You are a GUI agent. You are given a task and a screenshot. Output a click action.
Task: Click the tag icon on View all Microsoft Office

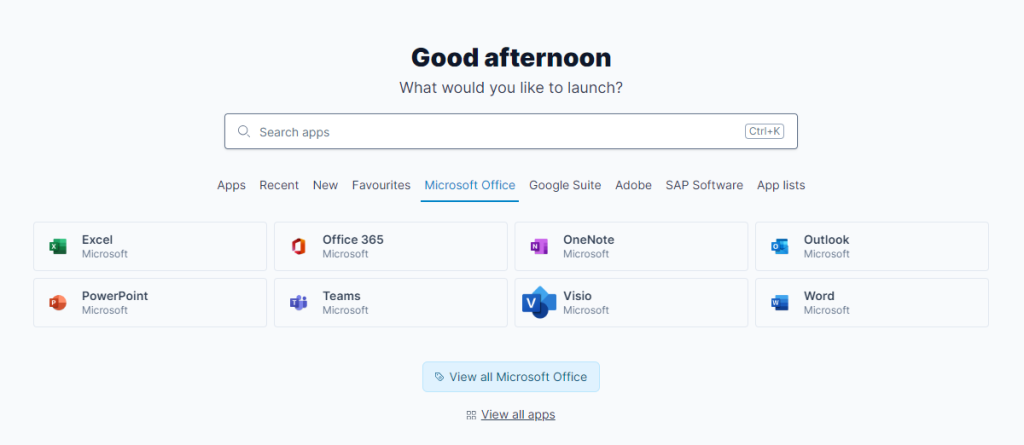tap(440, 377)
